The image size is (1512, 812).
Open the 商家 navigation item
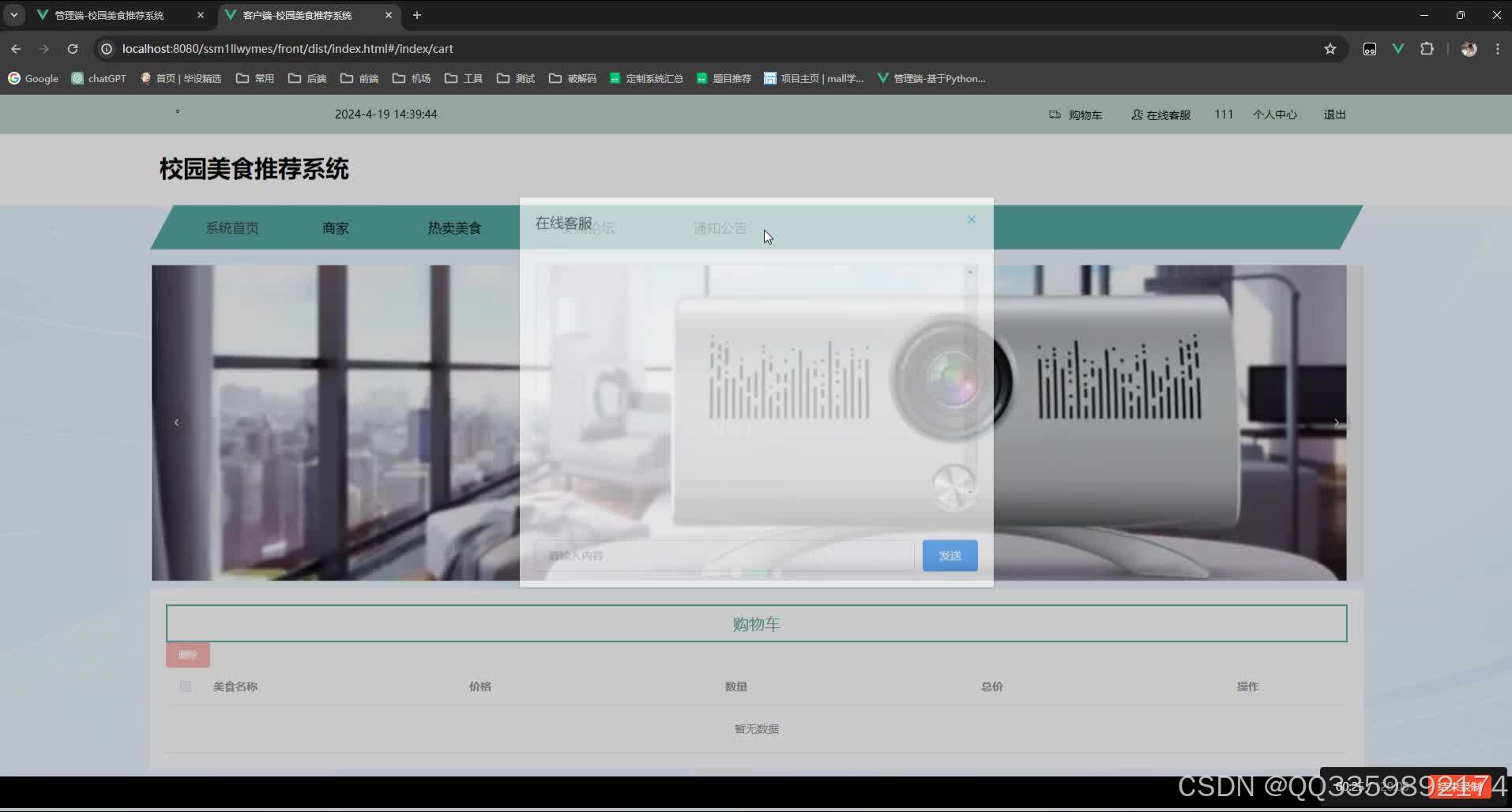click(336, 228)
